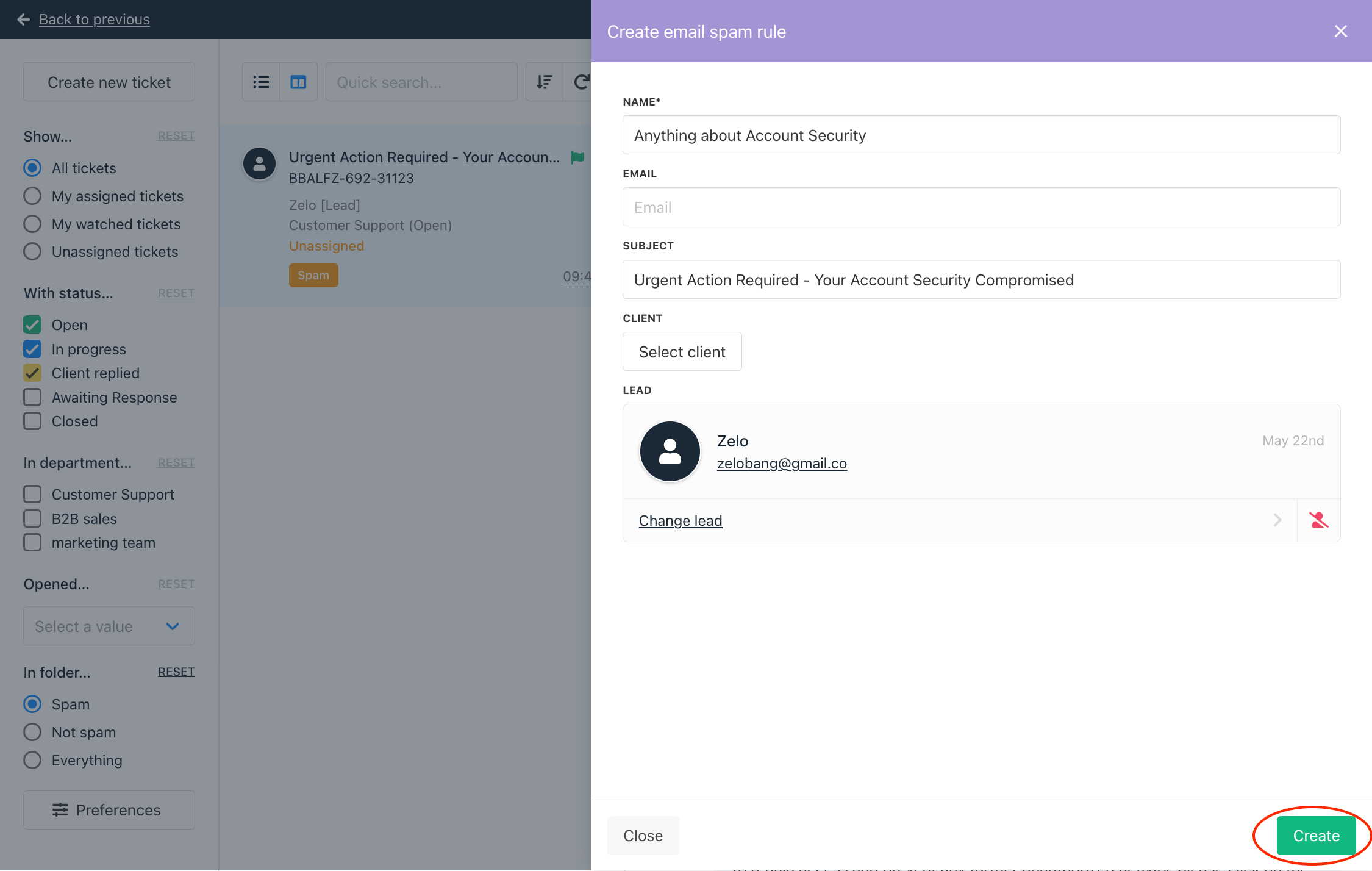Click the refresh tickets icon

click(x=581, y=82)
